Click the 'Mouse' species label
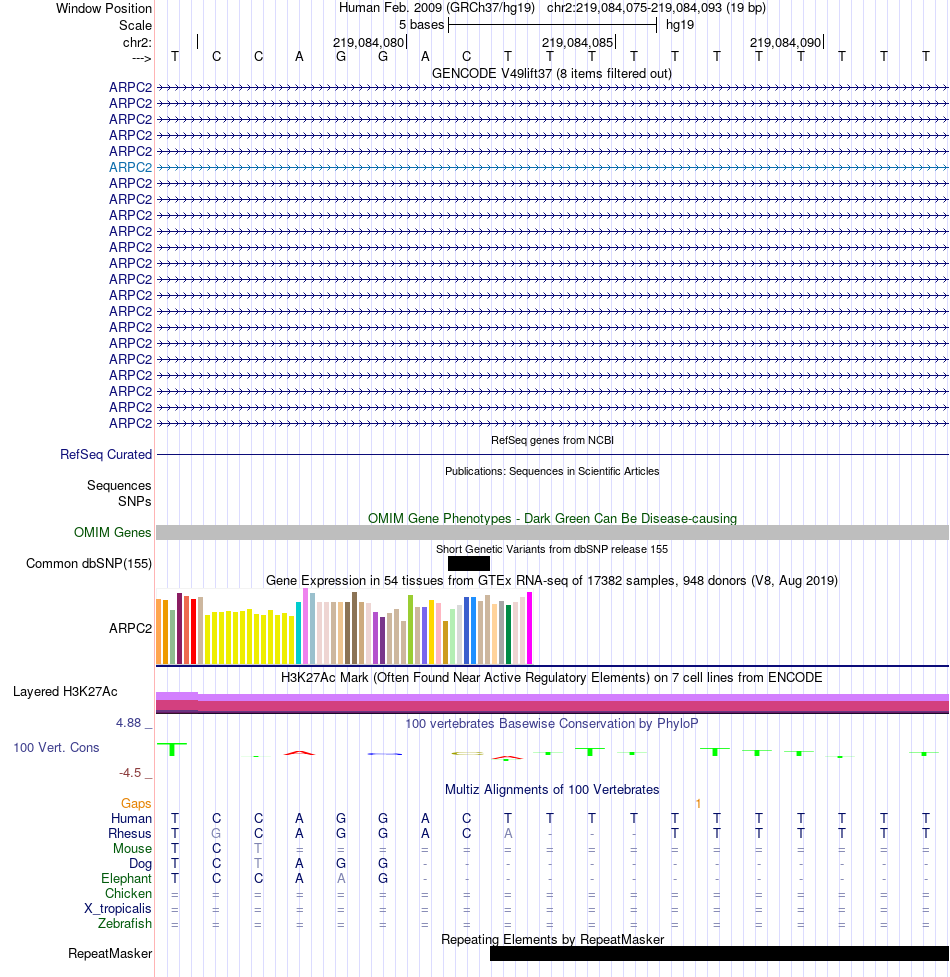 click(x=132, y=848)
